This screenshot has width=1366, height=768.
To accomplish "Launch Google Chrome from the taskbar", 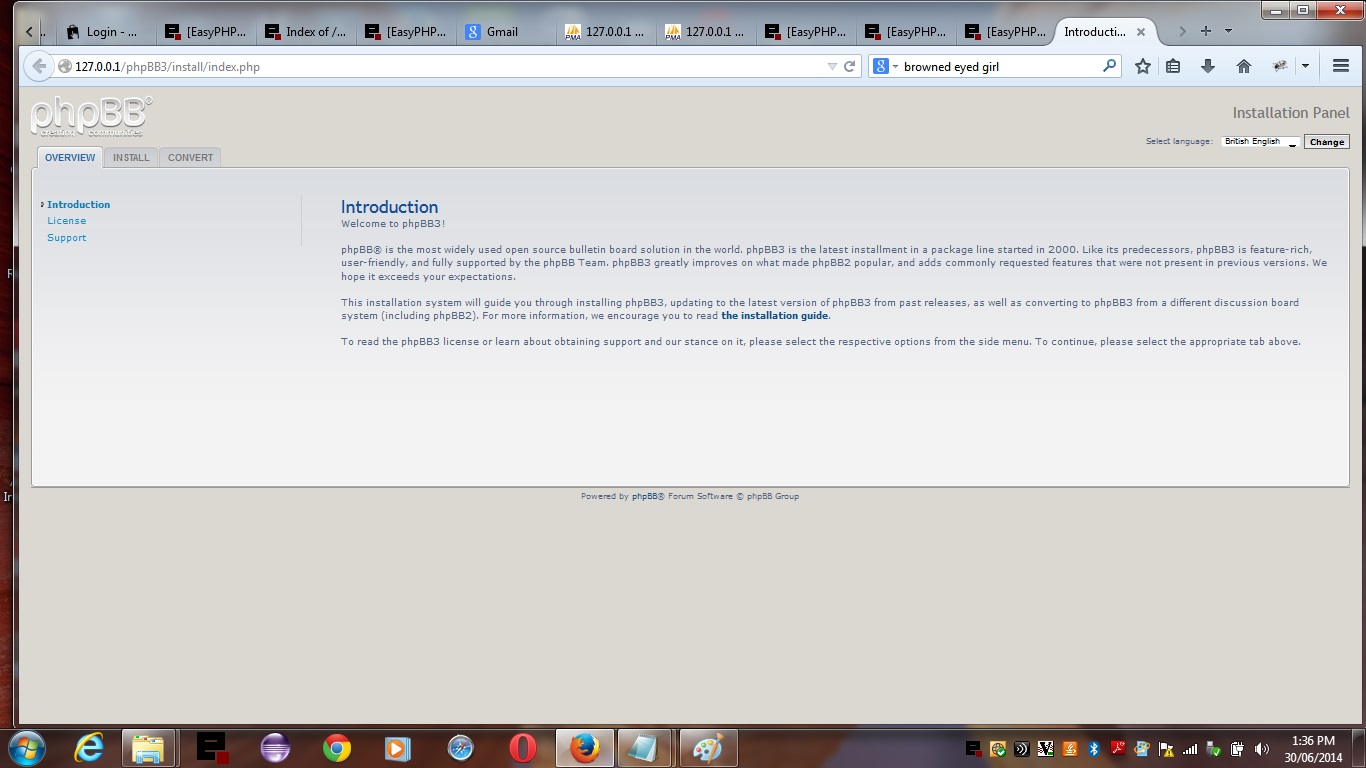I will click(337, 747).
